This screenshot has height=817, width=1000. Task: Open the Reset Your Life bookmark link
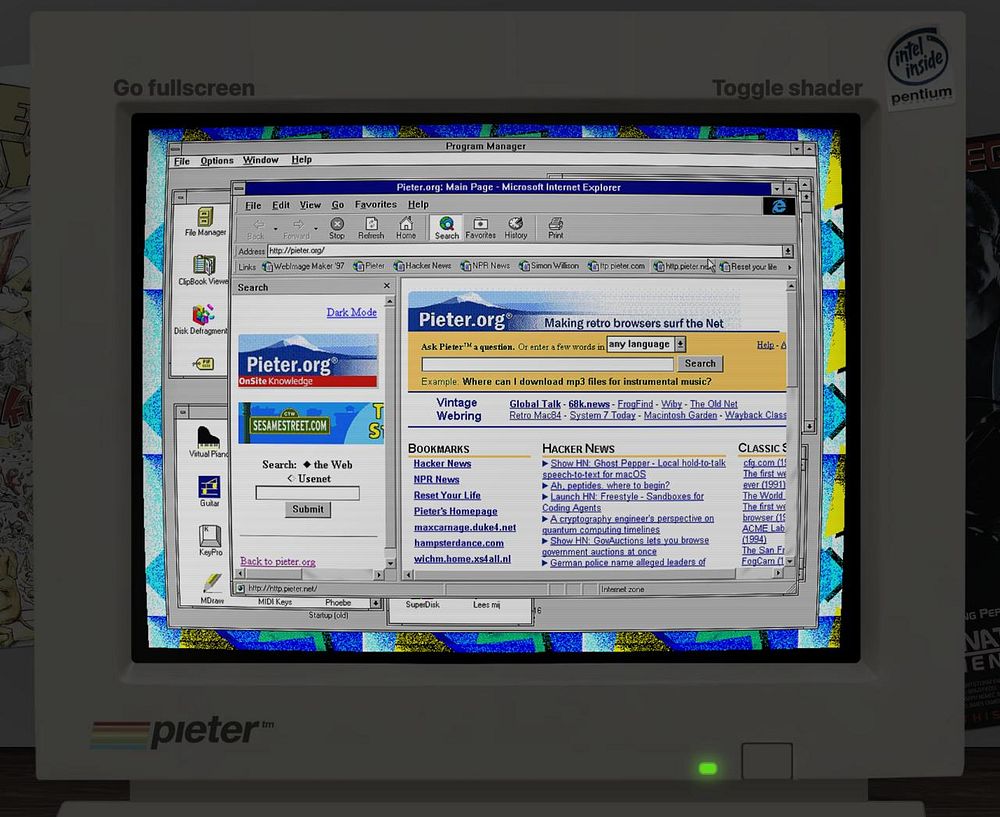pyautogui.click(x=447, y=496)
